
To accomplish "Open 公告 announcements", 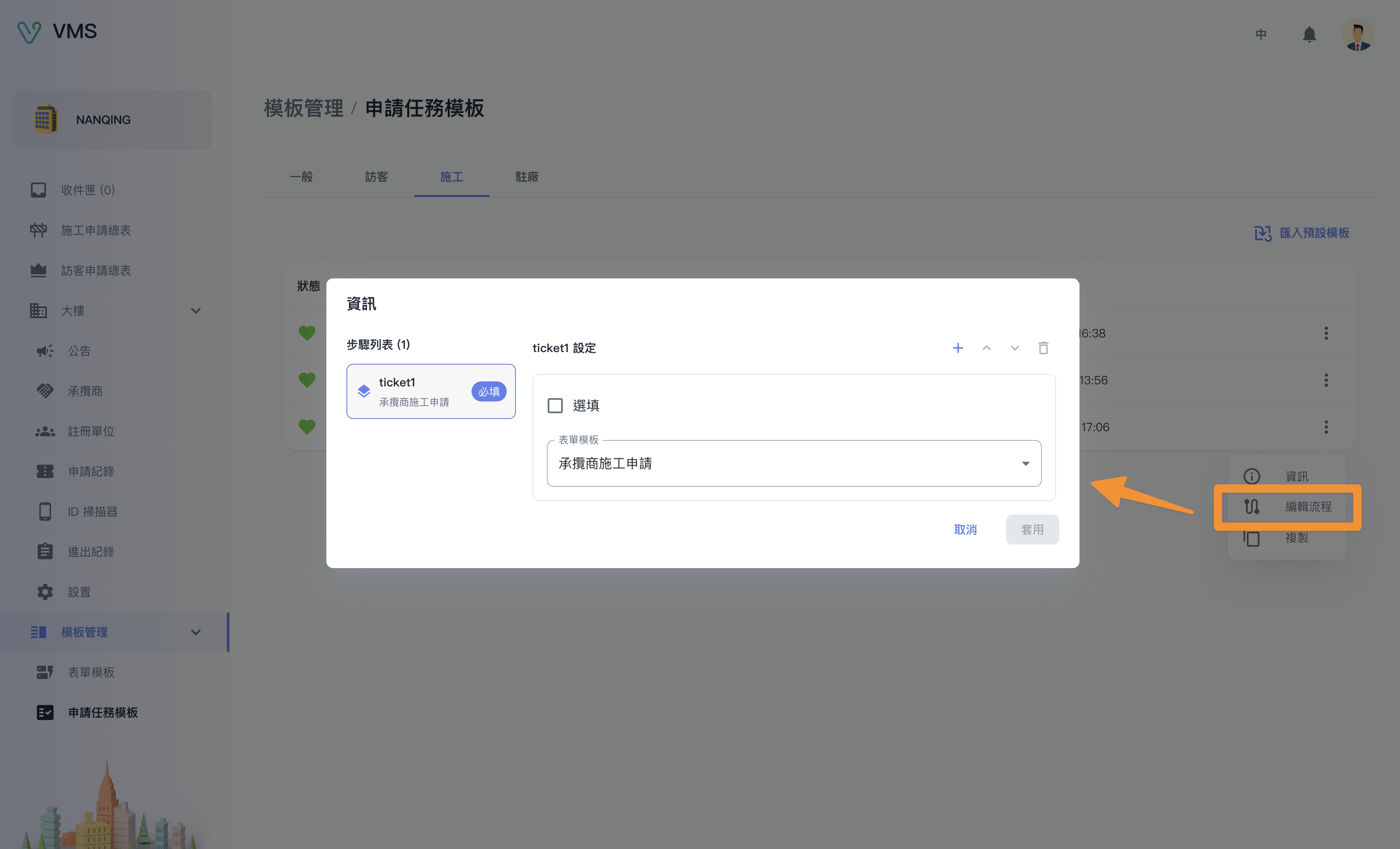I will pos(114,351).
